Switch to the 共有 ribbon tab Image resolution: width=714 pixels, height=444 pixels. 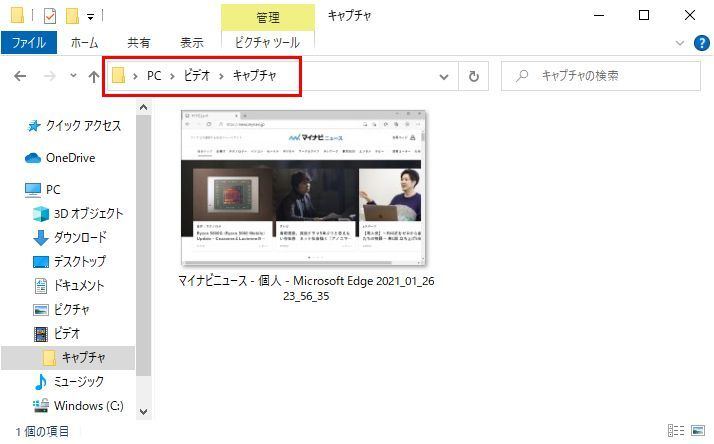(138, 43)
